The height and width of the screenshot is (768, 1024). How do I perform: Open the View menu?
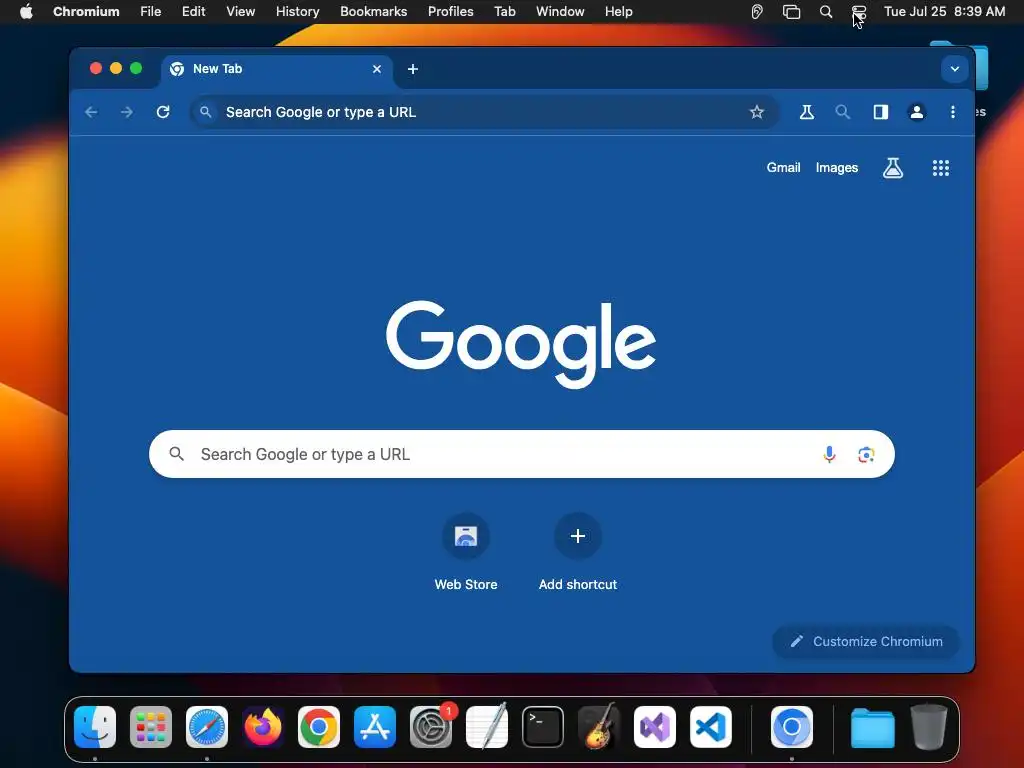[x=240, y=12]
